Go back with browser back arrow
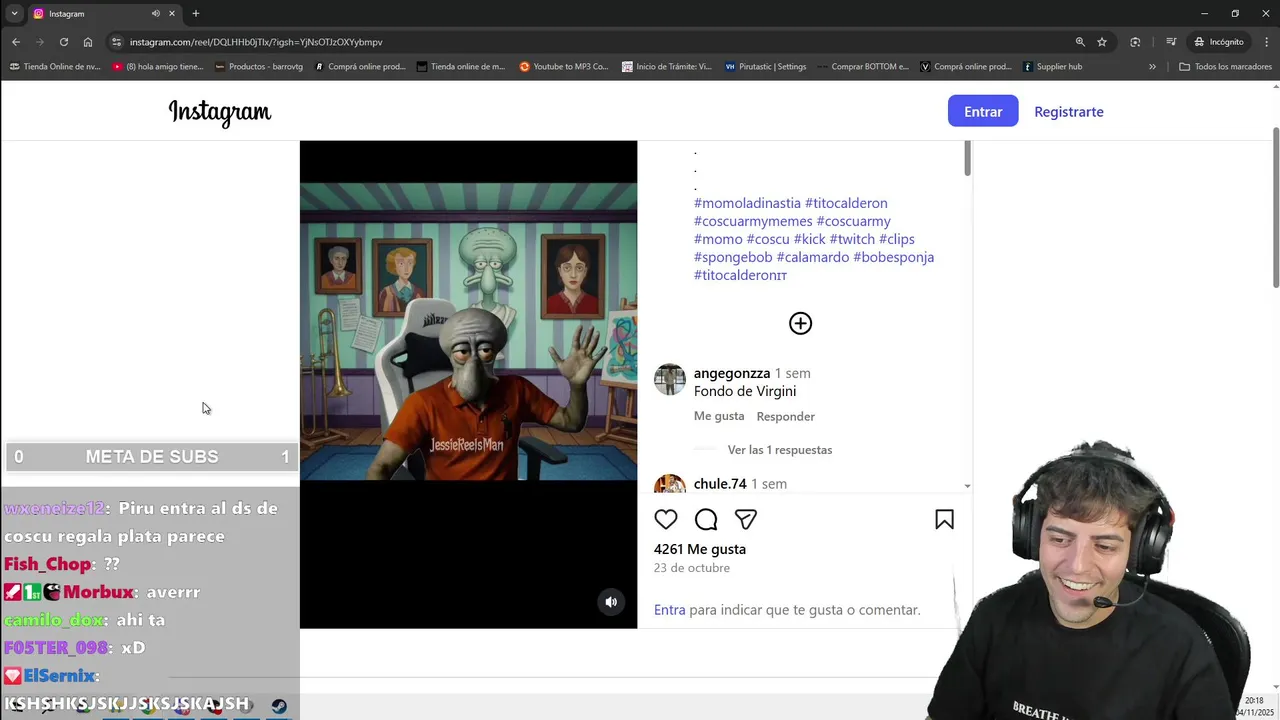The image size is (1280, 720). pyautogui.click(x=16, y=42)
